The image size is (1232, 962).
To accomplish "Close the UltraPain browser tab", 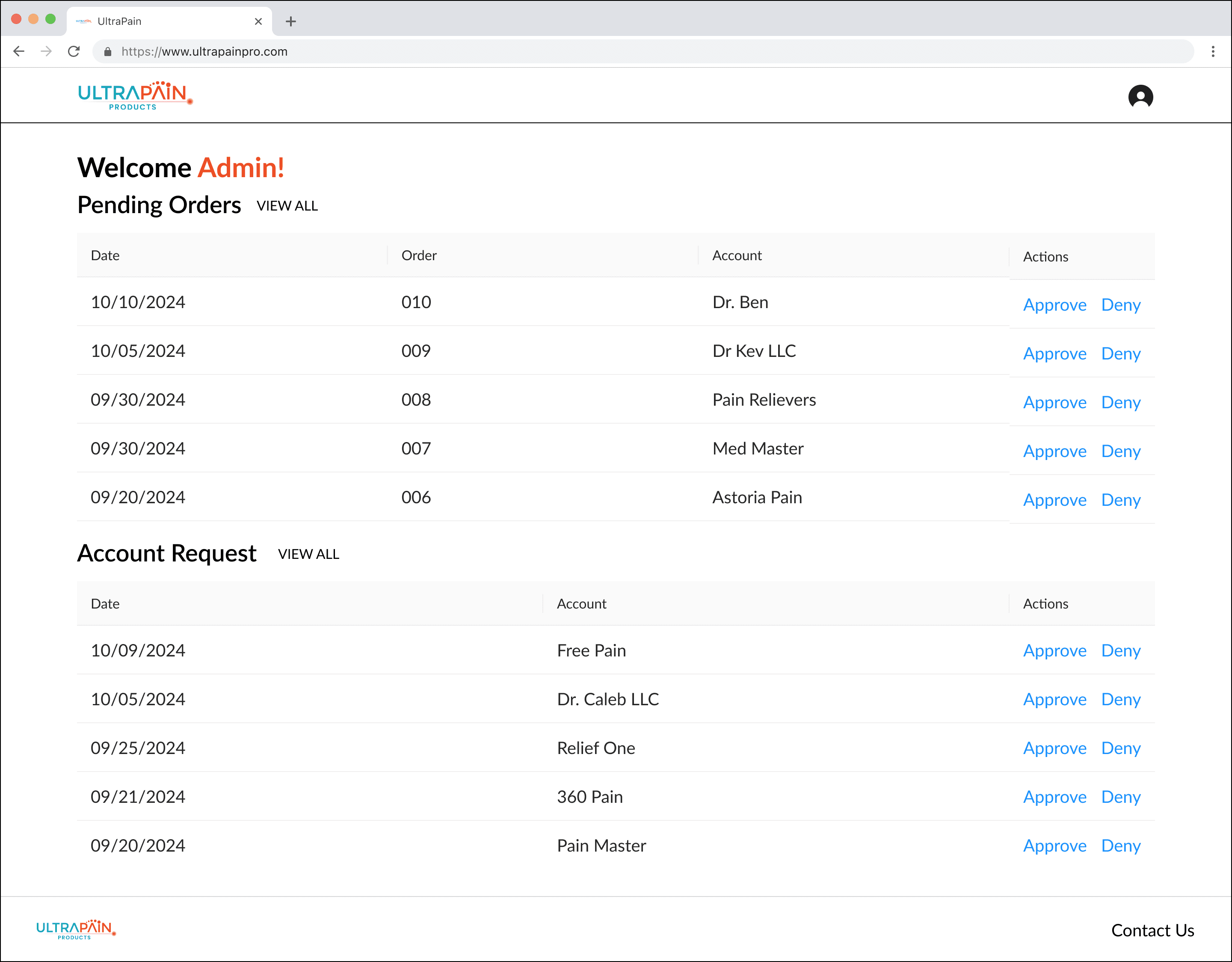I will 258,21.
